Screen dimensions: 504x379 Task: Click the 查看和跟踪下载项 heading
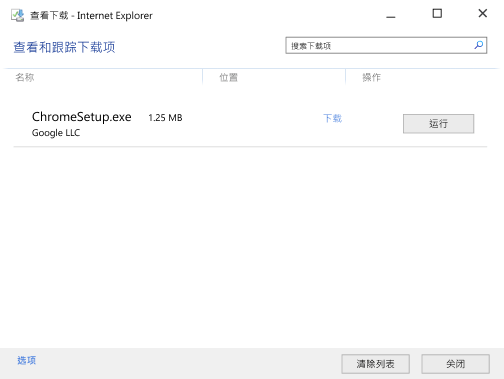64,47
